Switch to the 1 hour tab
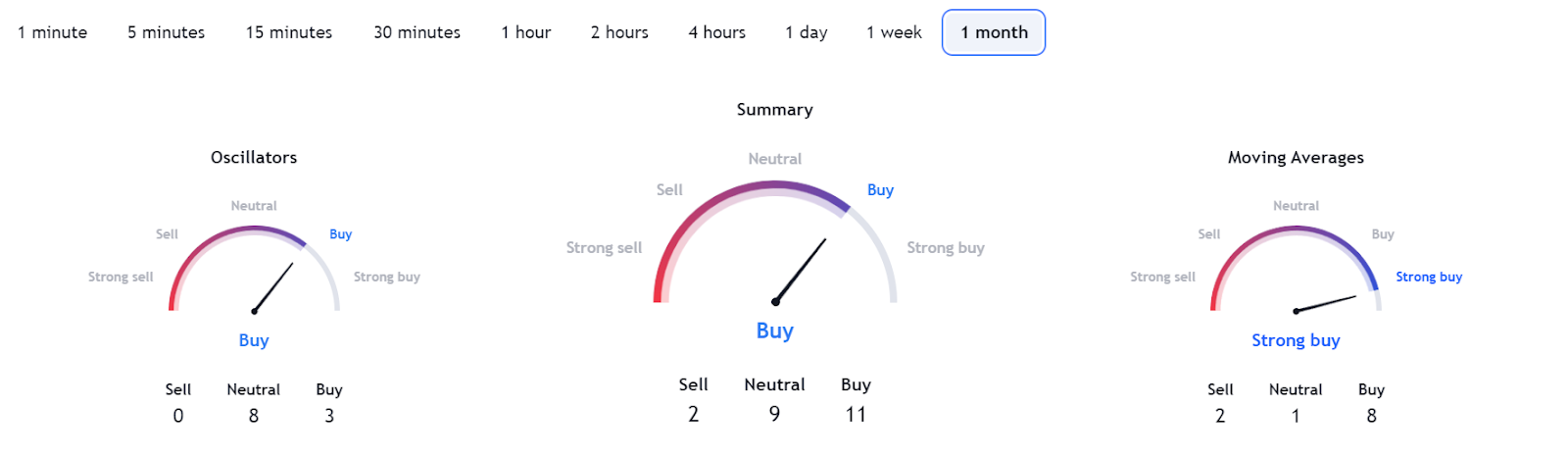The image size is (1568, 458). [526, 32]
